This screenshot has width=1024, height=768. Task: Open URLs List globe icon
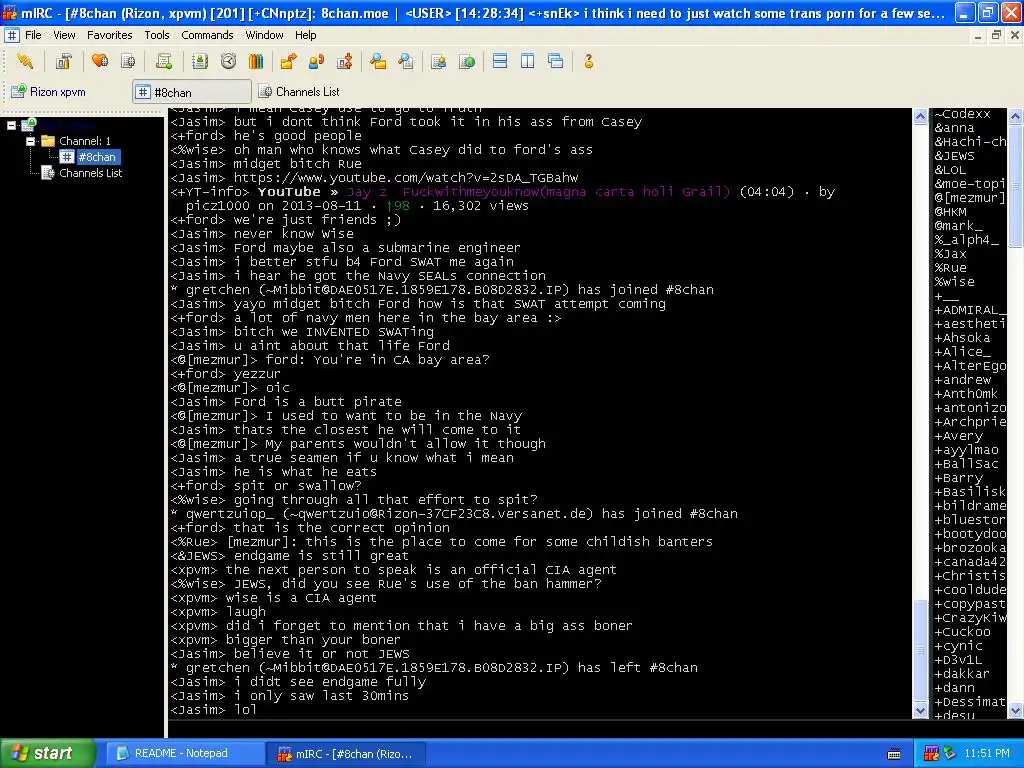(467, 61)
